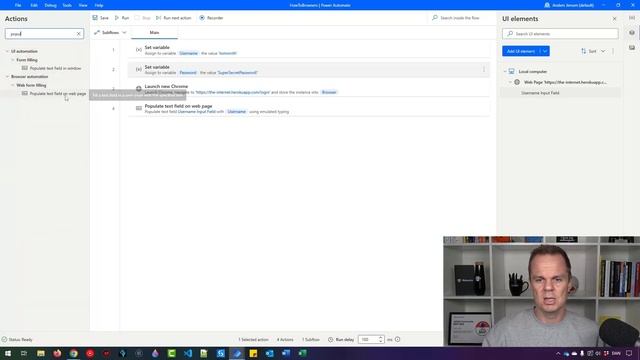Click the Sort arrows icon in UI elements
This screenshot has width=640, height=360.
584,51
